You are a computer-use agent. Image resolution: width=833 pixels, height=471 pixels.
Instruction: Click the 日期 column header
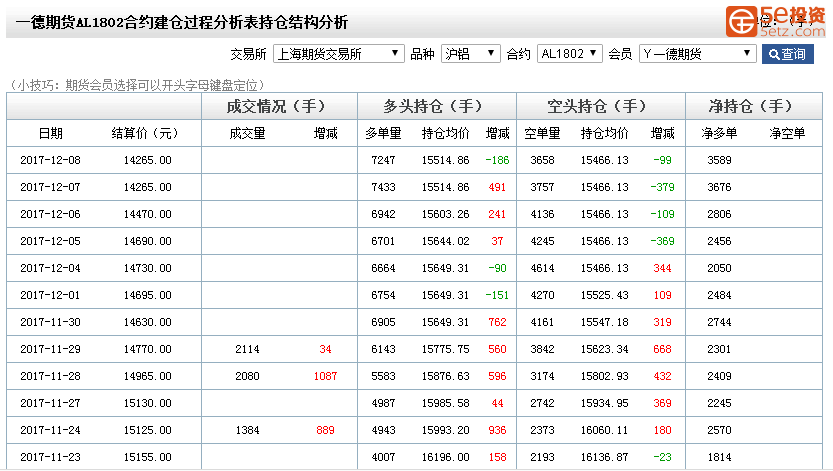tap(50, 133)
